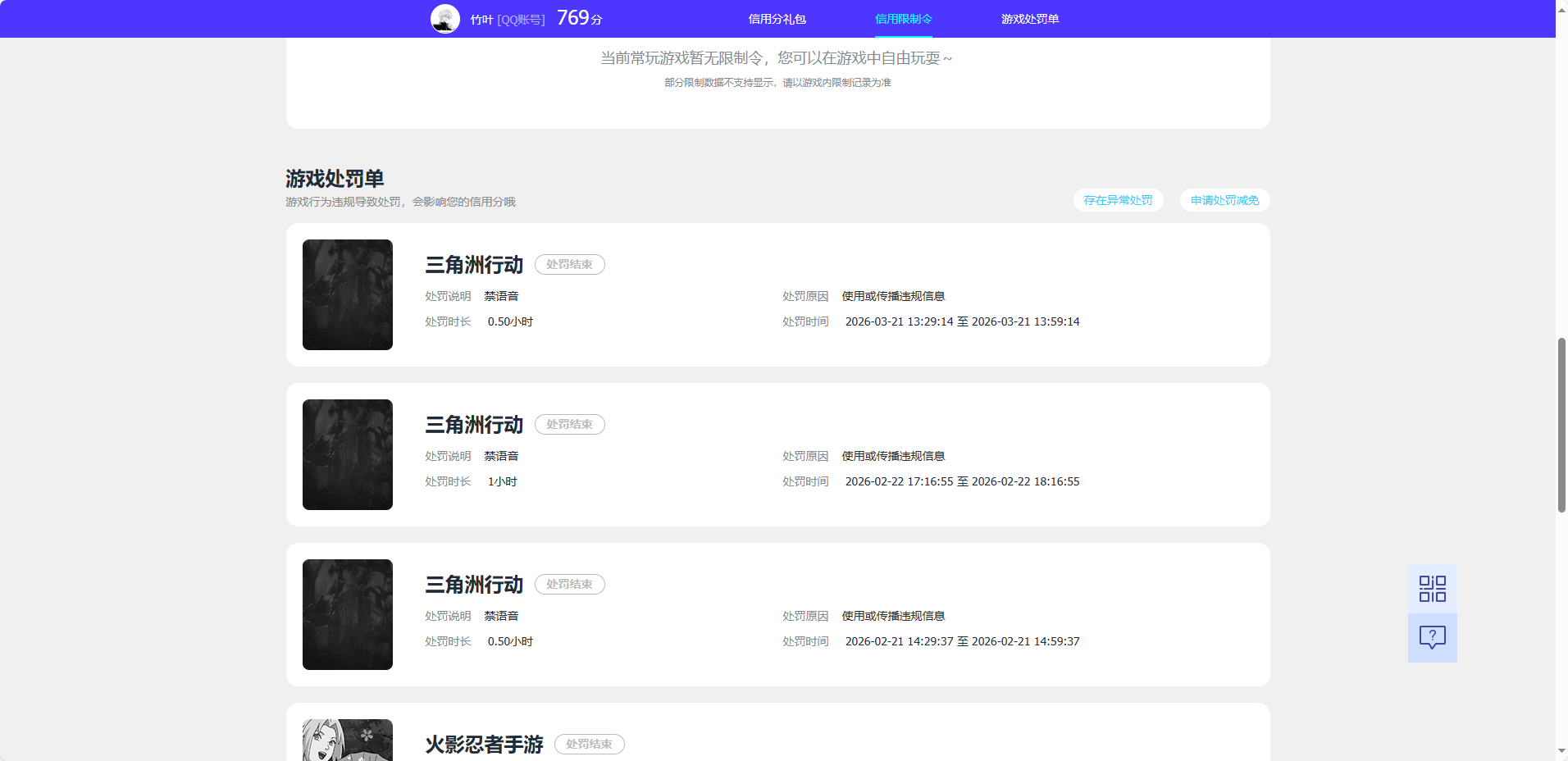Click 处罚结束 badge on 2026-03-21 penalty card
The height and width of the screenshot is (761, 1568).
[x=570, y=264]
